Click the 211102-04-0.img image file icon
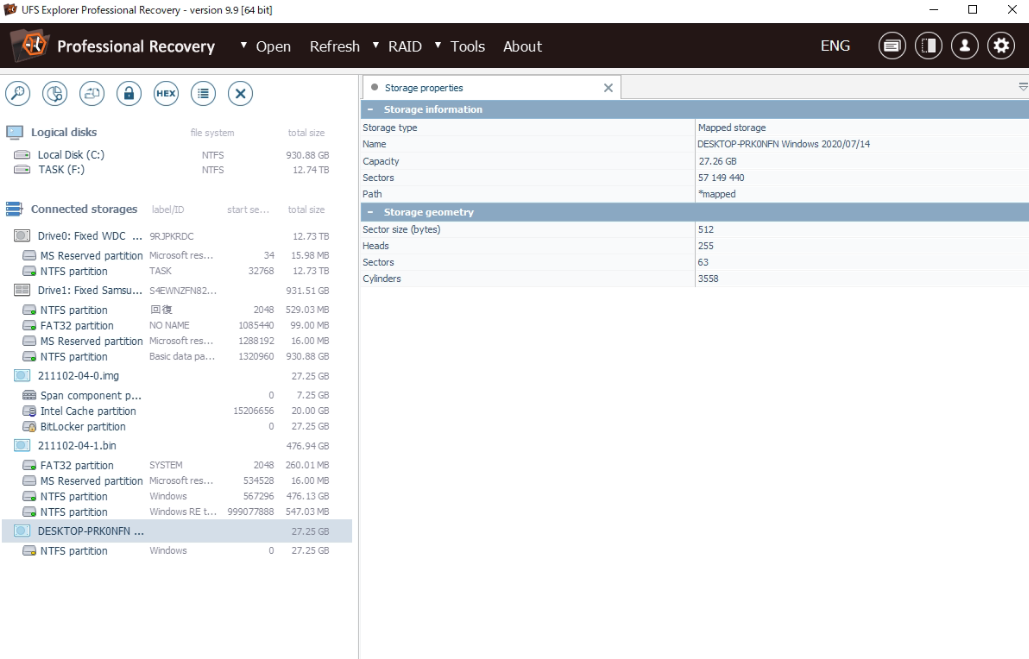This screenshot has height=659, width=1029. coord(22,375)
